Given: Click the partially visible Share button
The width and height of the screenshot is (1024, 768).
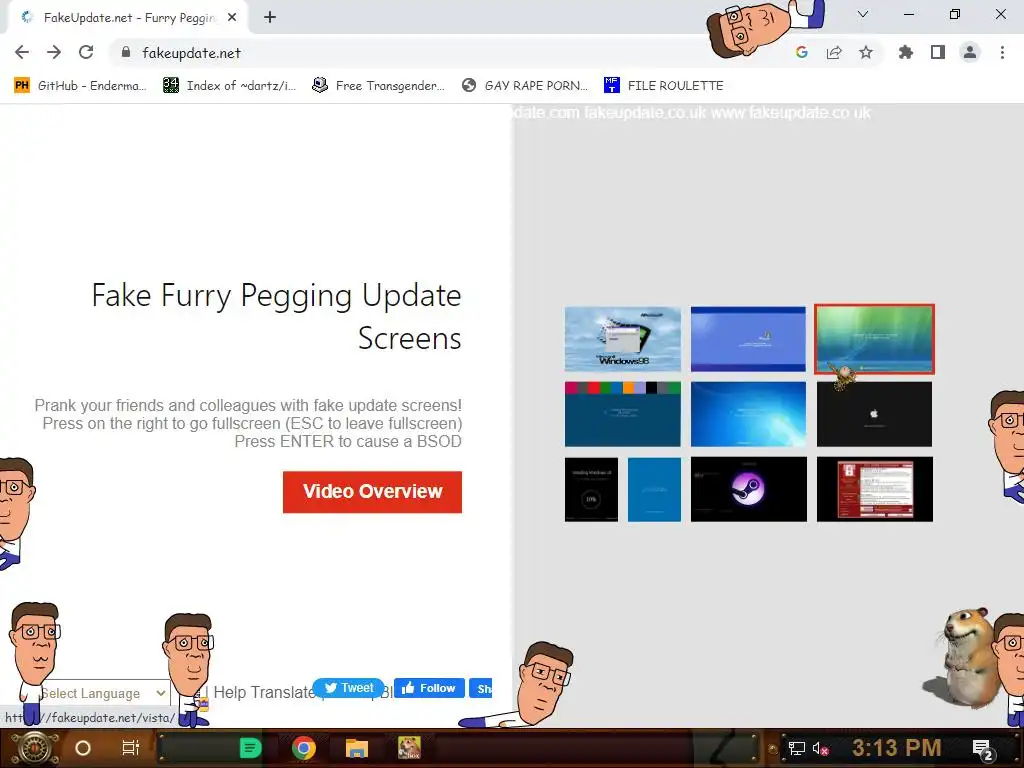Looking at the screenshot, I should (x=481, y=688).
